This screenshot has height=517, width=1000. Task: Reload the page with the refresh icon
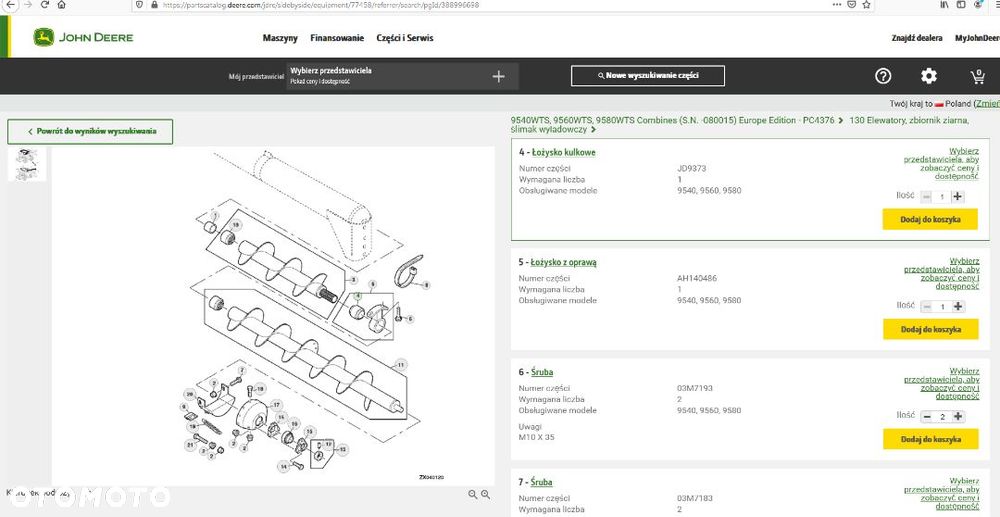tap(45, 4)
